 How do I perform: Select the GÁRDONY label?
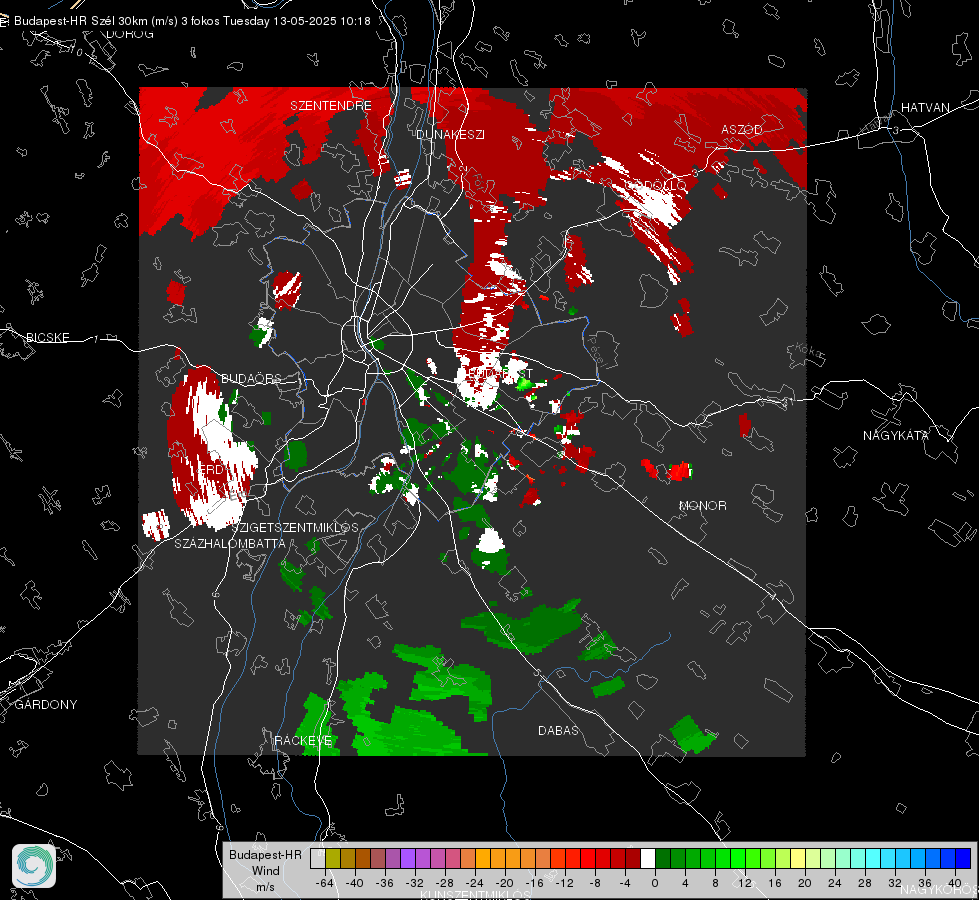click(x=46, y=705)
